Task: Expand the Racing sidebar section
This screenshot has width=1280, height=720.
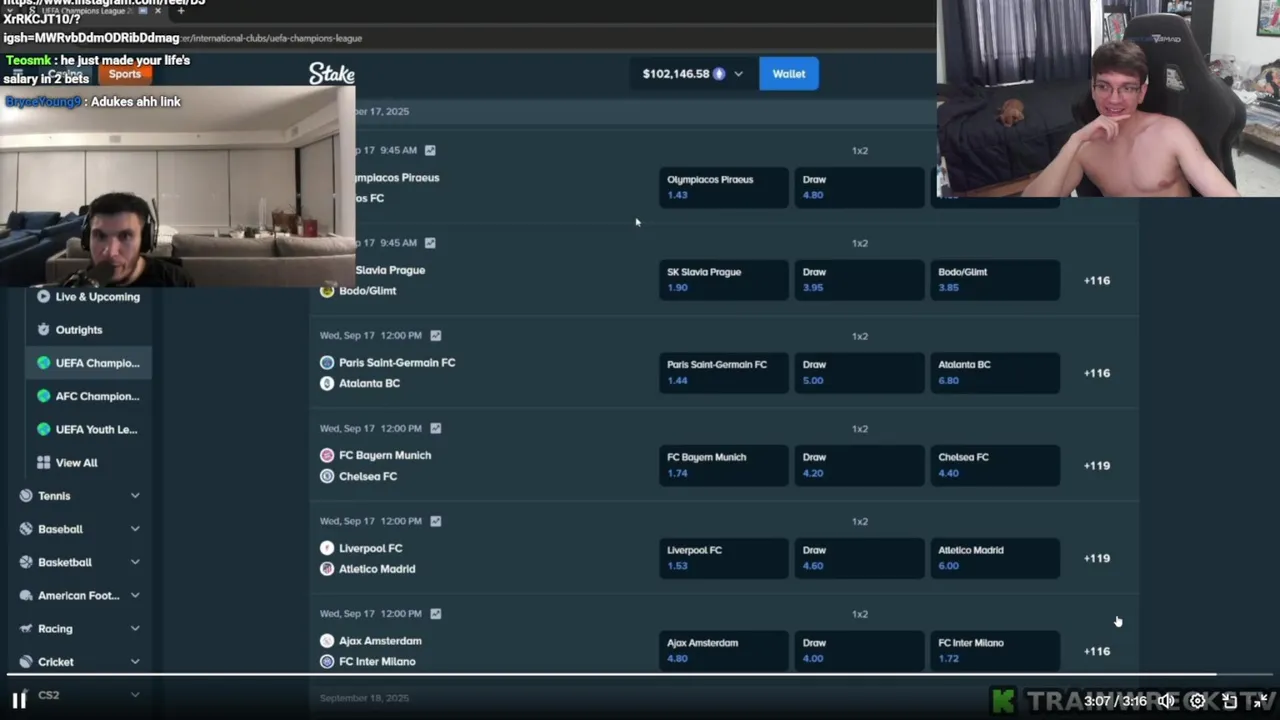Action: [x=135, y=629]
